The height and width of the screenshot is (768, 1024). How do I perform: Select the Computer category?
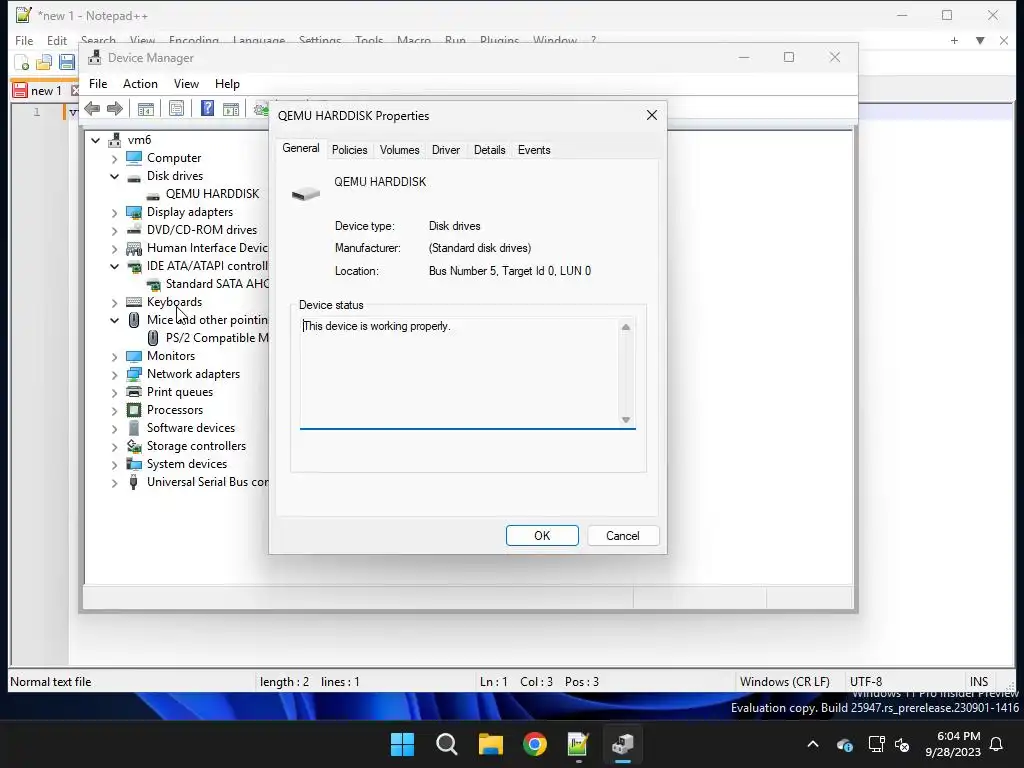[174, 158]
